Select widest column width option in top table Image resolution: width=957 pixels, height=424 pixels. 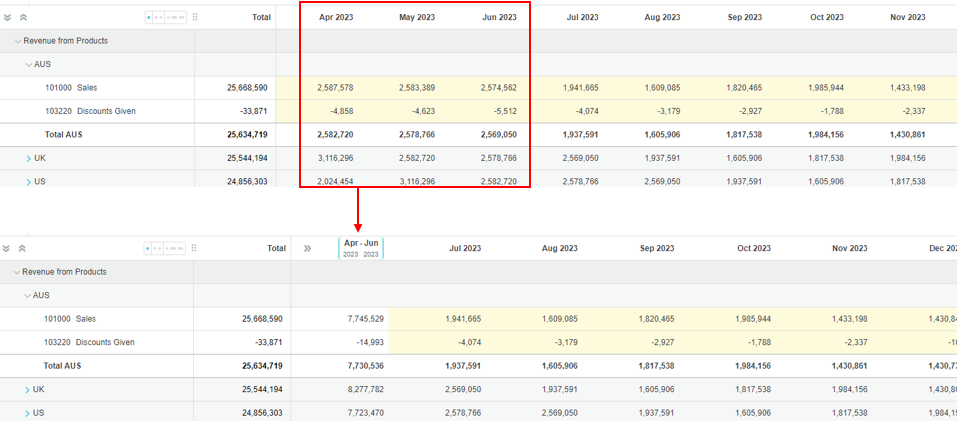176,17
